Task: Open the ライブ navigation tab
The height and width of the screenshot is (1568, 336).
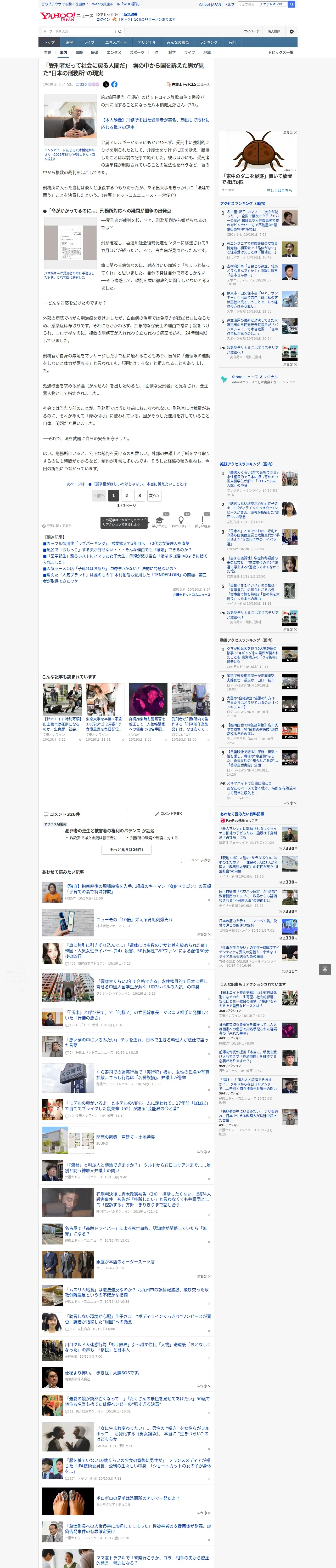Action: click(x=89, y=43)
